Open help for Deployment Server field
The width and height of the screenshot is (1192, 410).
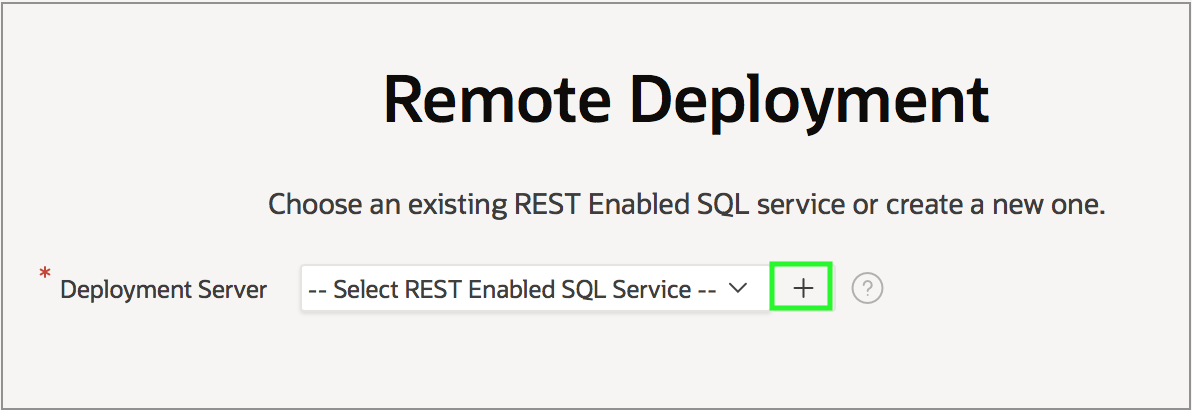click(867, 289)
